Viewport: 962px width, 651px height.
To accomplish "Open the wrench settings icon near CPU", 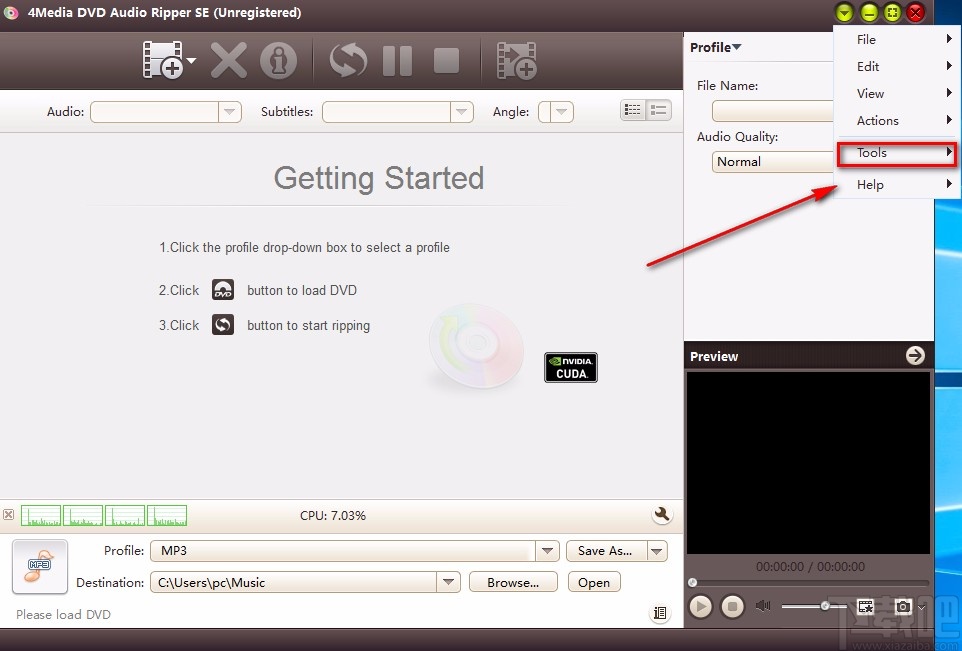I will click(661, 515).
